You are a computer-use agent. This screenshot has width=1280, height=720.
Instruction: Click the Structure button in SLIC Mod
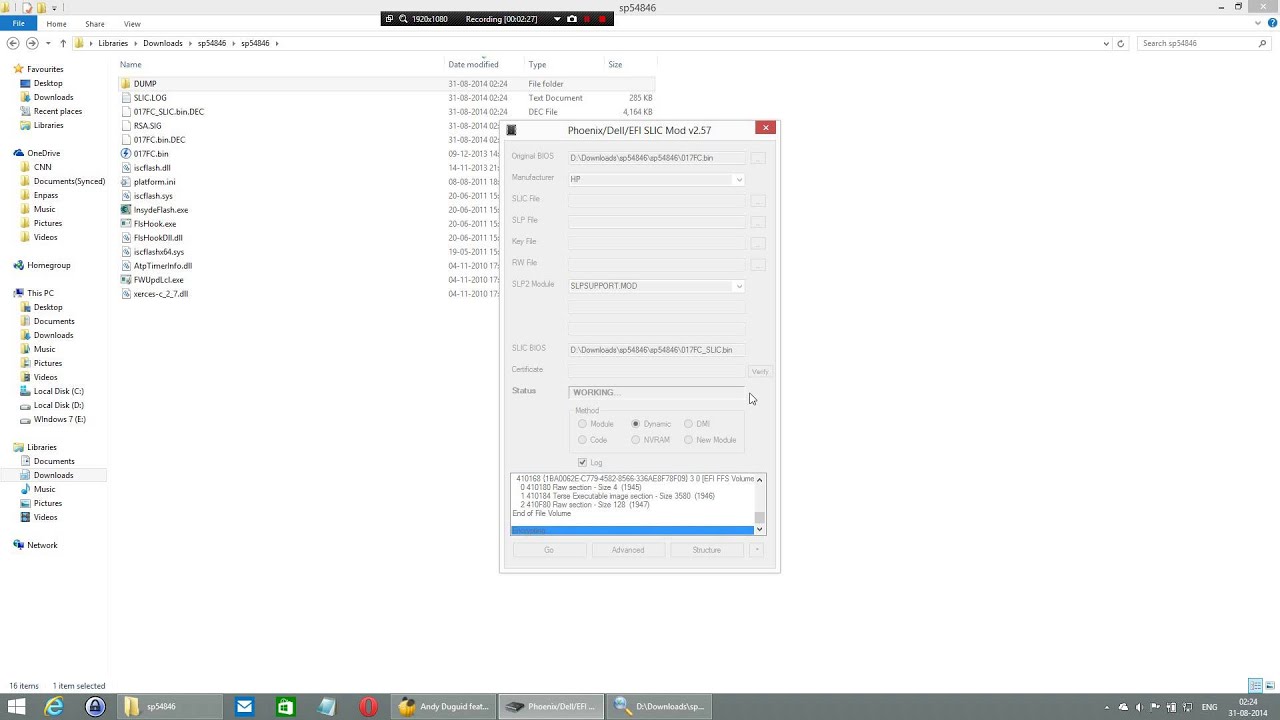click(707, 550)
